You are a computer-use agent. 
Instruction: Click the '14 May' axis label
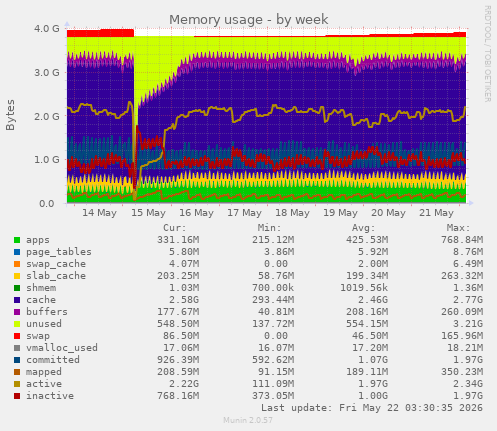pyautogui.click(x=99, y=213)
